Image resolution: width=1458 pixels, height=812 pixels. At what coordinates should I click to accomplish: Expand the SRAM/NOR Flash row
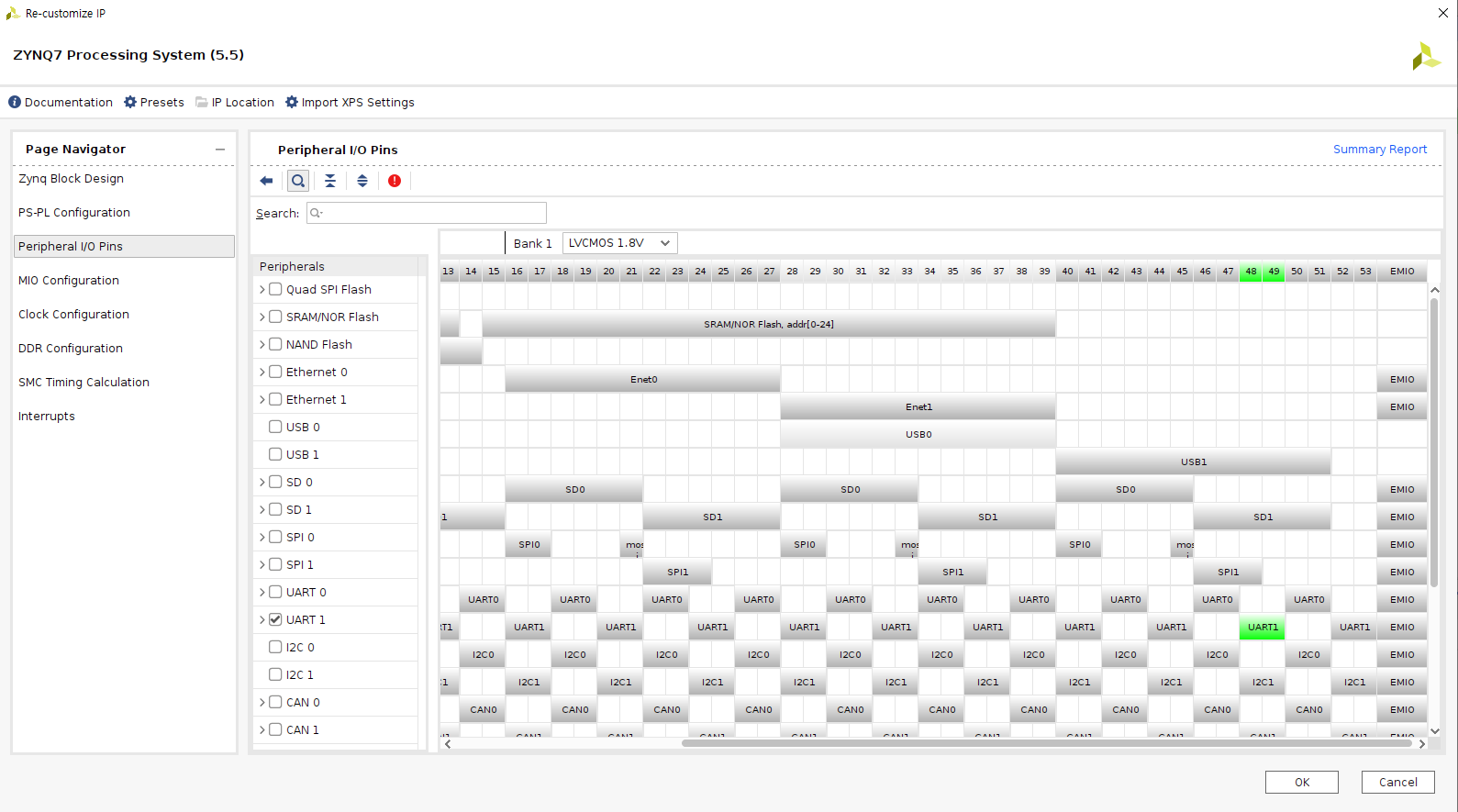(262, 317)
